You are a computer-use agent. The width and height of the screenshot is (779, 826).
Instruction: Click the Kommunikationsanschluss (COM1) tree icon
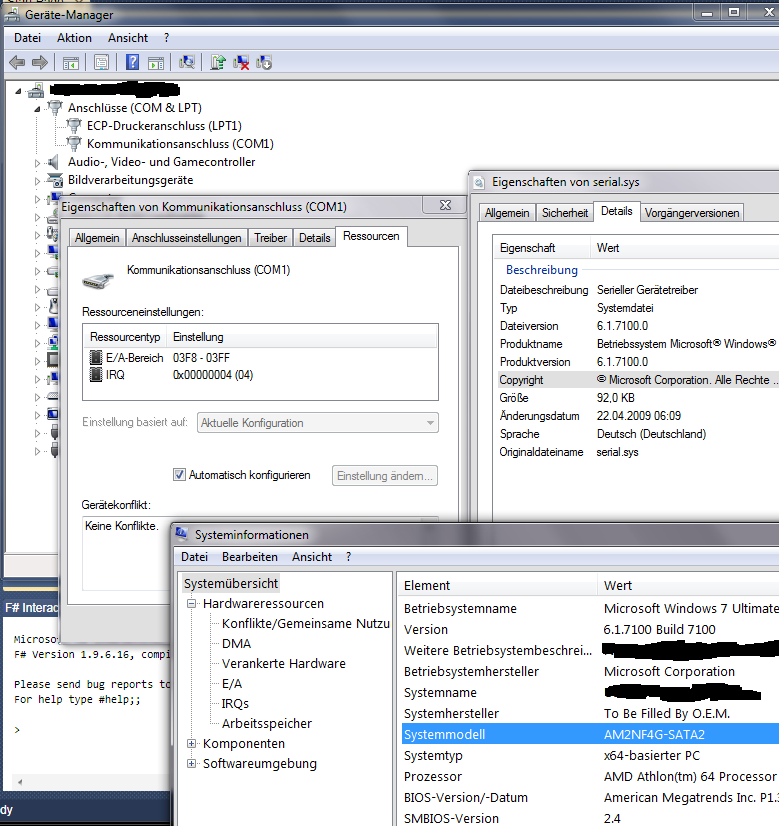[x=74, y=143]
